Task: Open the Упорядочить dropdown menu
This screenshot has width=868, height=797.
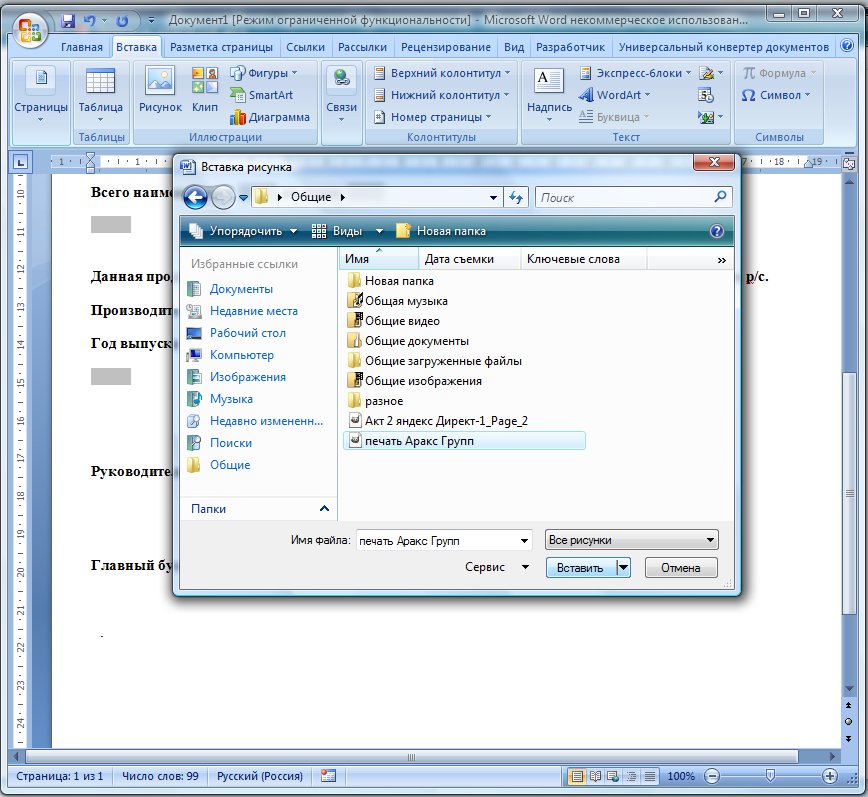Action: (243, 231)
